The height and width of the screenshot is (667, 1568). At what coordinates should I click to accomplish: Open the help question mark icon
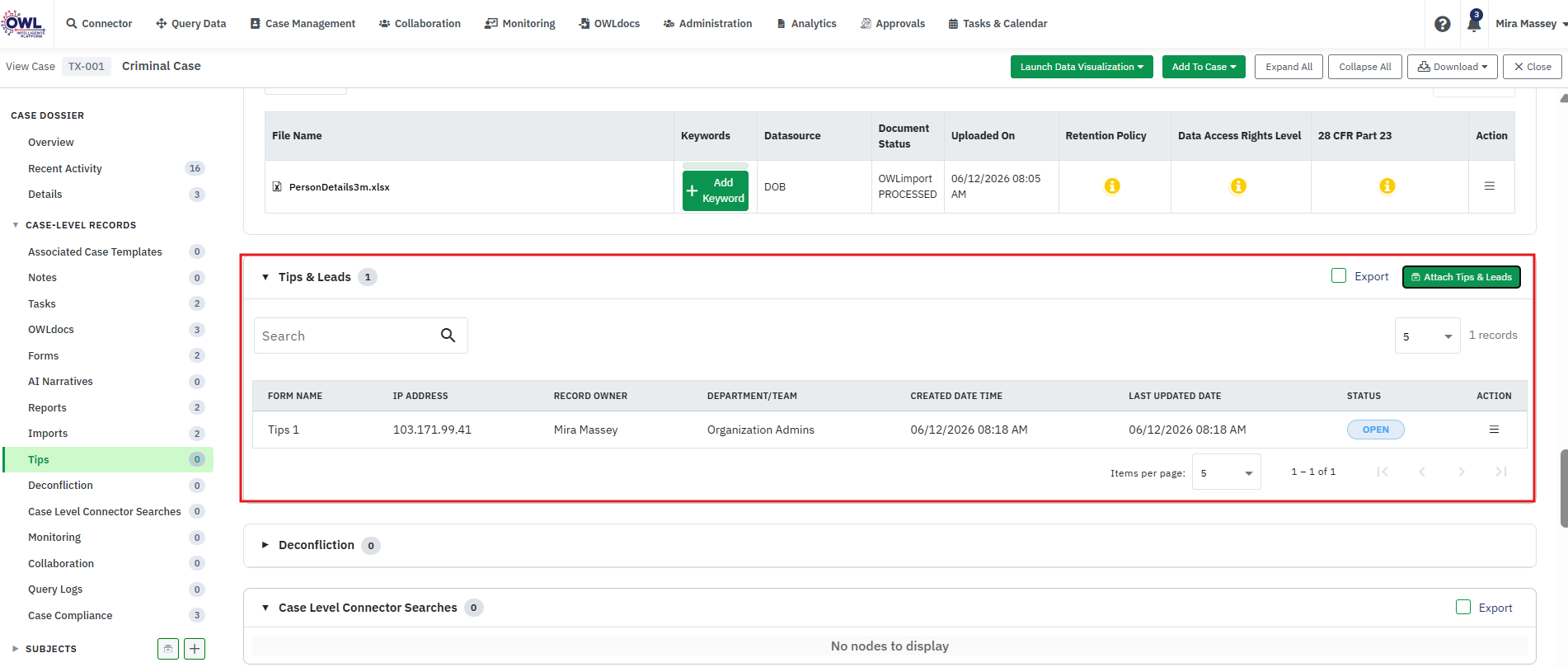tap(1443, 24)
